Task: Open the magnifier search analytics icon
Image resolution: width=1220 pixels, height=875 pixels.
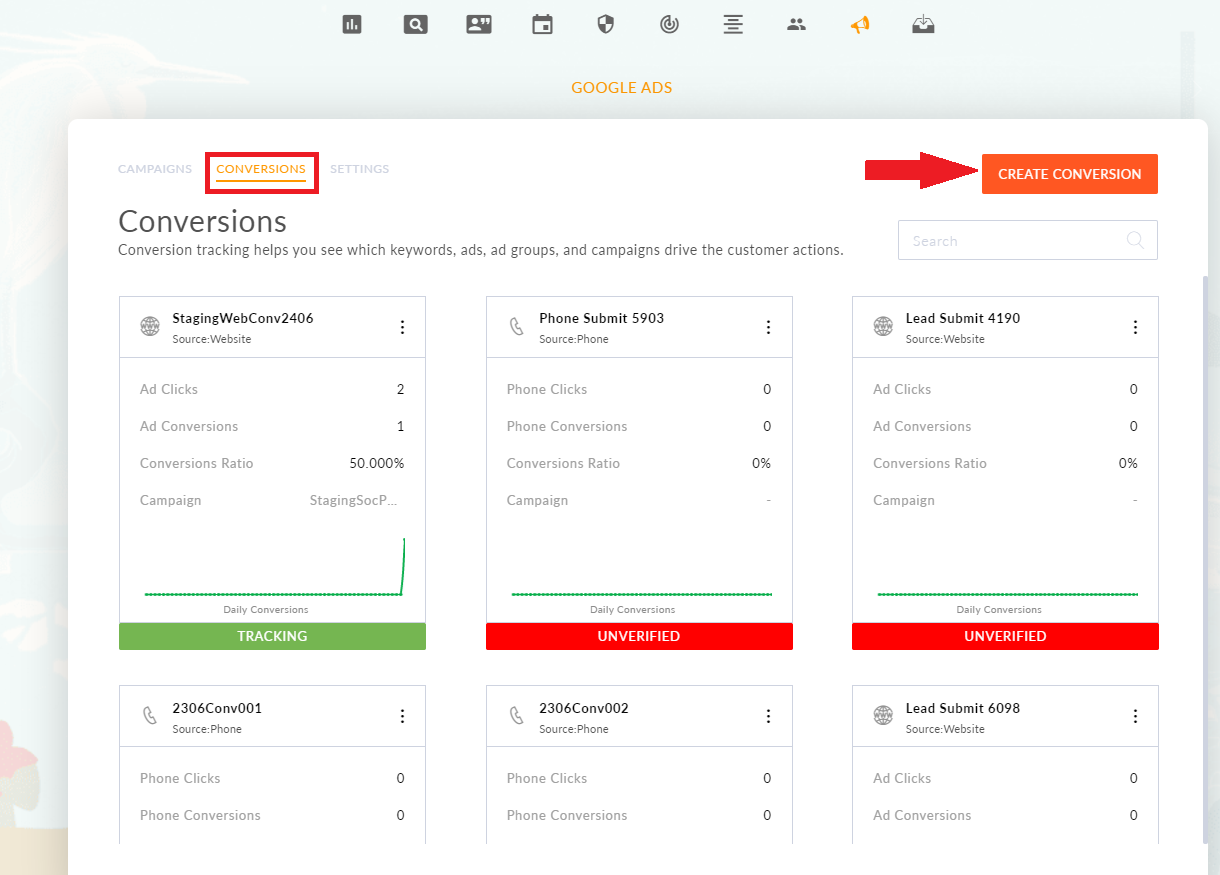Action: (x=415, y=25)
